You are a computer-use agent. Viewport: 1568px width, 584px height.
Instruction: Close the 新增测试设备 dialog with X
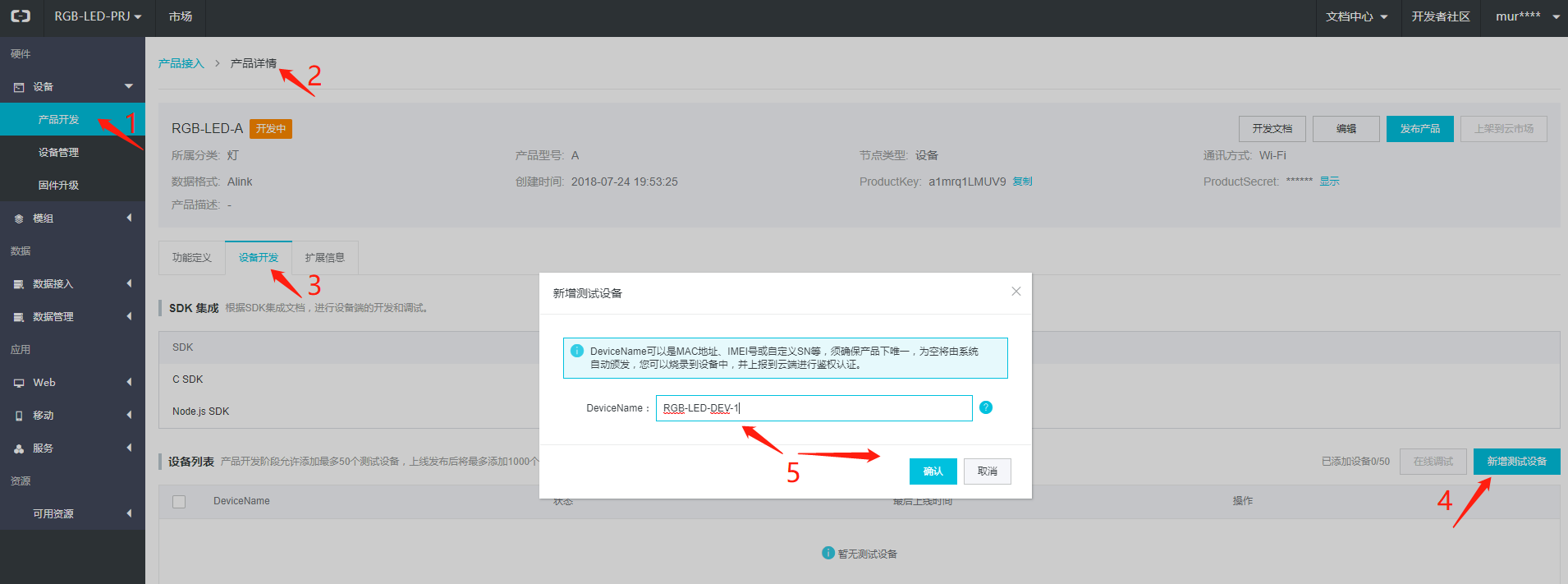tap(1016, 292)
